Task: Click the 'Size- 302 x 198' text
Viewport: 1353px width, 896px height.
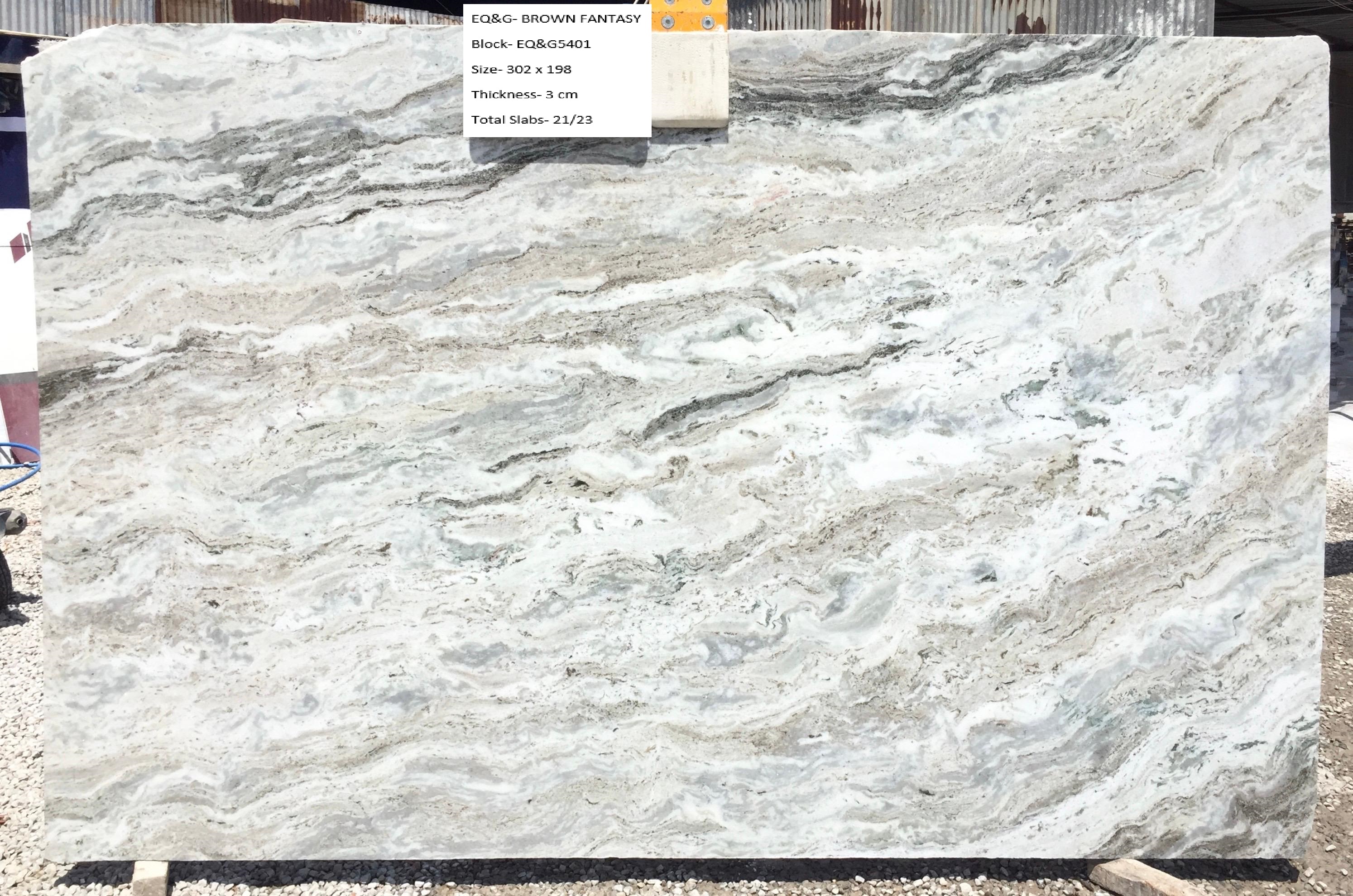Action: [521, 69]
